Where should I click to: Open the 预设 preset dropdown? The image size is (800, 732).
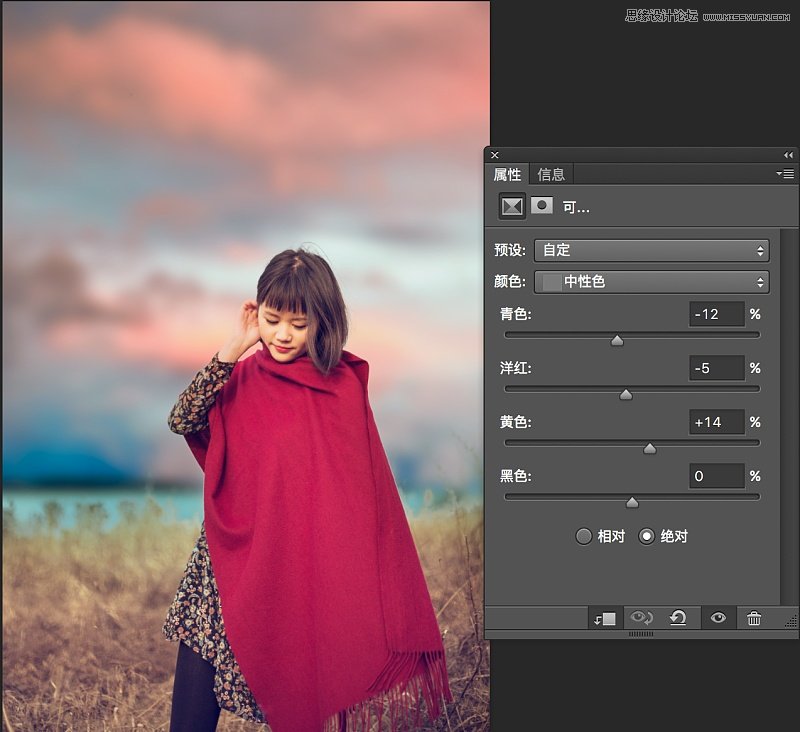click(x=652, y=250)
